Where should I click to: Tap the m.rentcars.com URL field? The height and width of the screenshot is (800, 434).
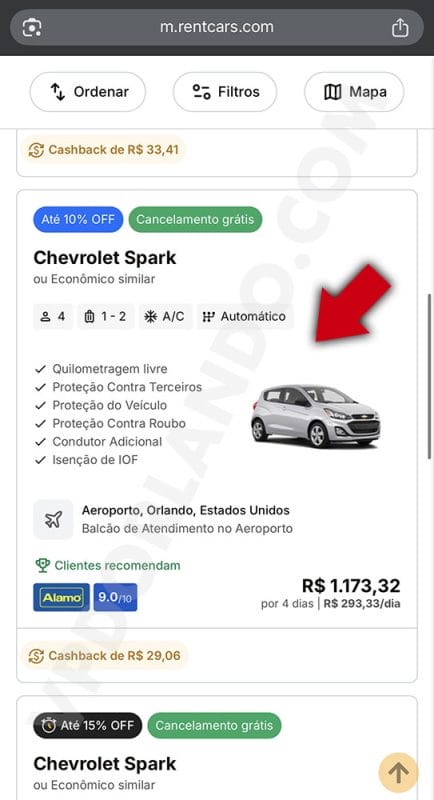click(x=217, y=28)
